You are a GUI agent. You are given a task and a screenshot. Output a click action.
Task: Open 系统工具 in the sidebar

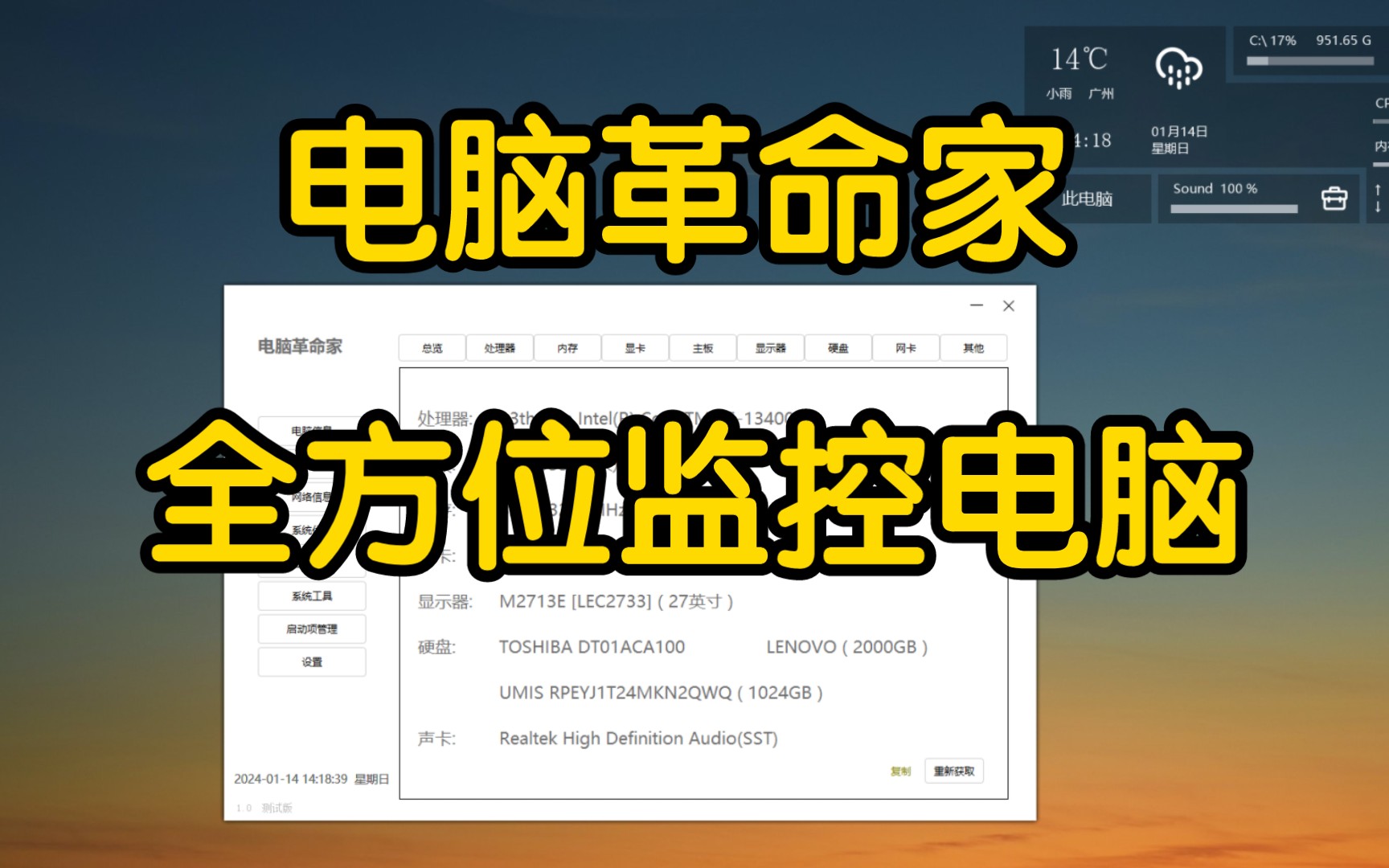[x=312, y=596]
